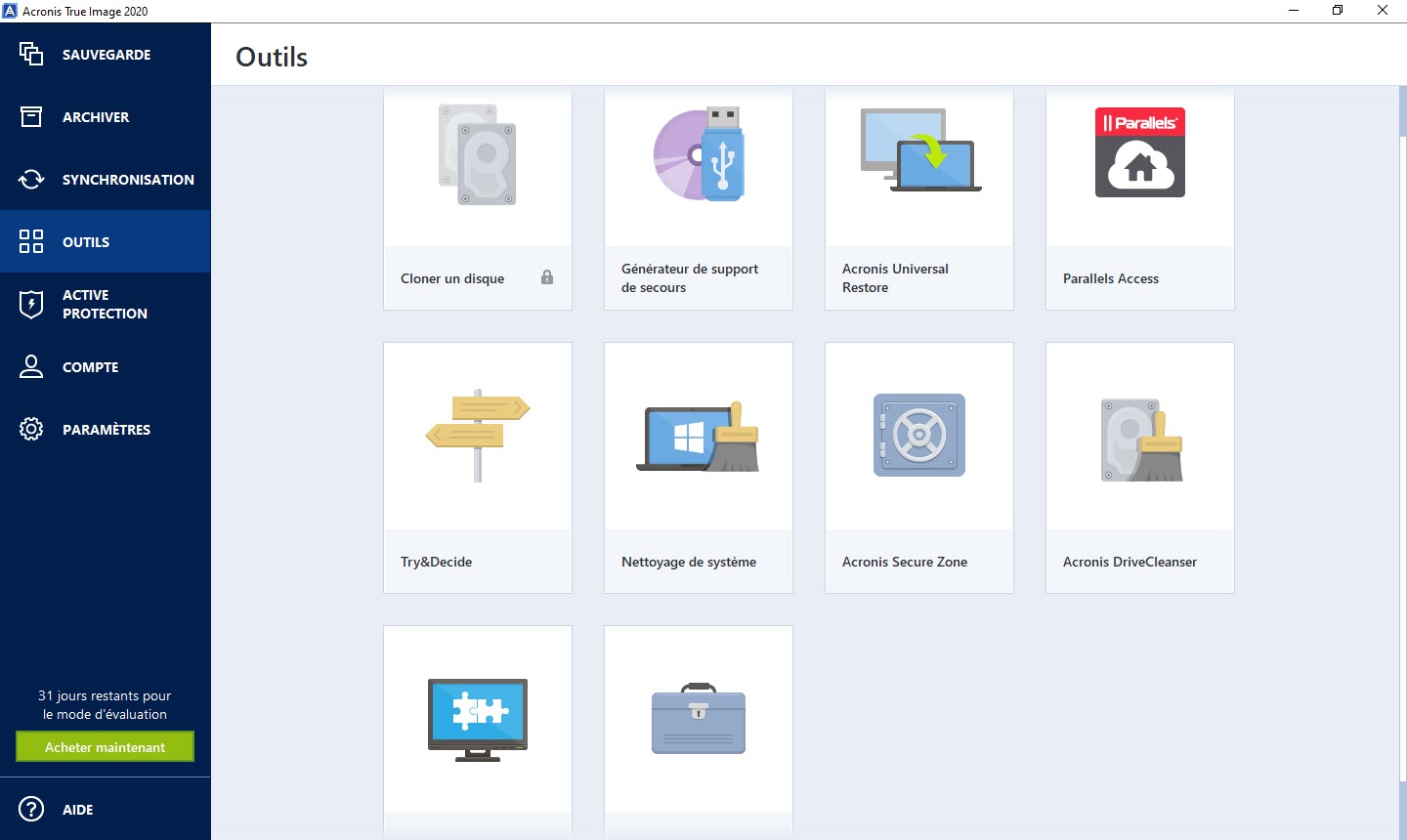1407x840 pixels.
Task: Click the Acheter maintenant button
Action: pyautogui.click(x=105, y=747)
